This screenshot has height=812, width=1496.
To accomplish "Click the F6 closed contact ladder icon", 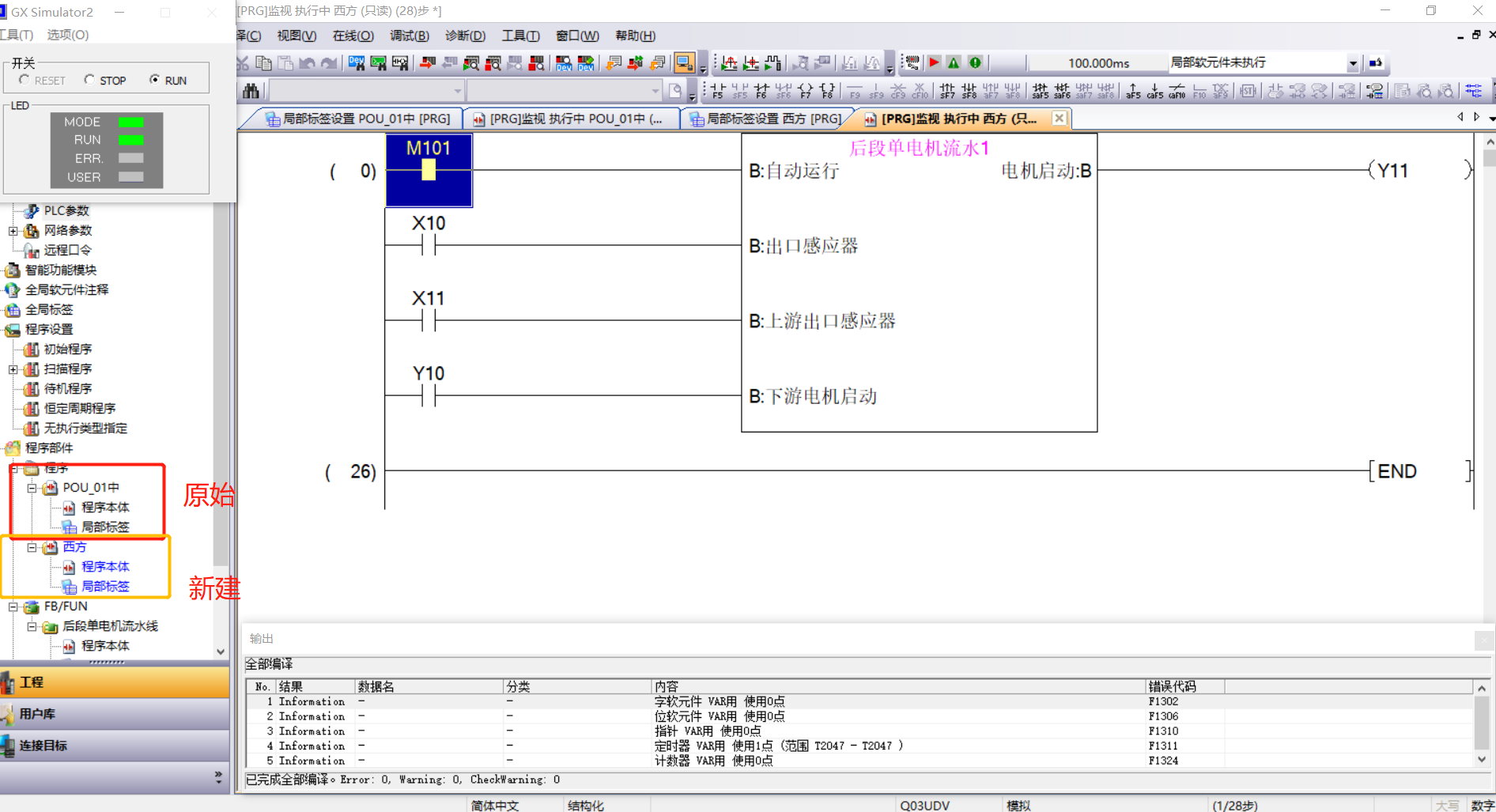I will pyautogui.click(x=761, y=91).
